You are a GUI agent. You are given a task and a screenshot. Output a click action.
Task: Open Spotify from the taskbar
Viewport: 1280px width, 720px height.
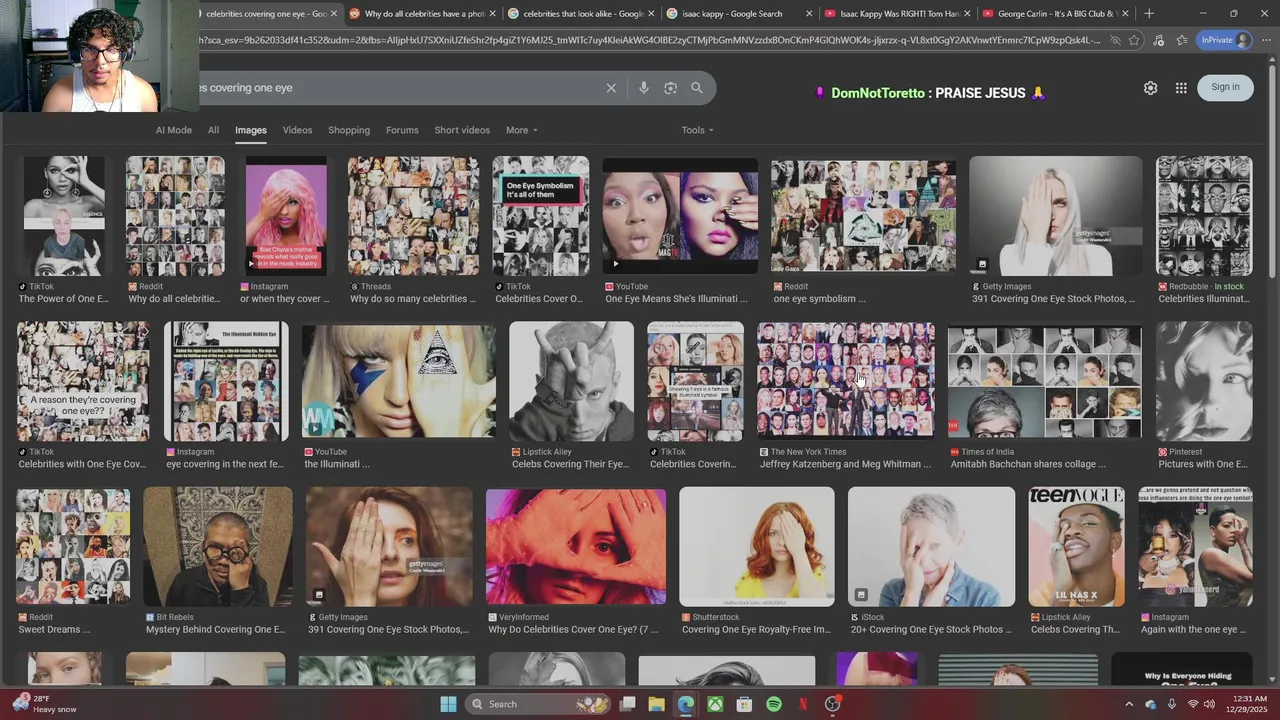click(774, 704)
